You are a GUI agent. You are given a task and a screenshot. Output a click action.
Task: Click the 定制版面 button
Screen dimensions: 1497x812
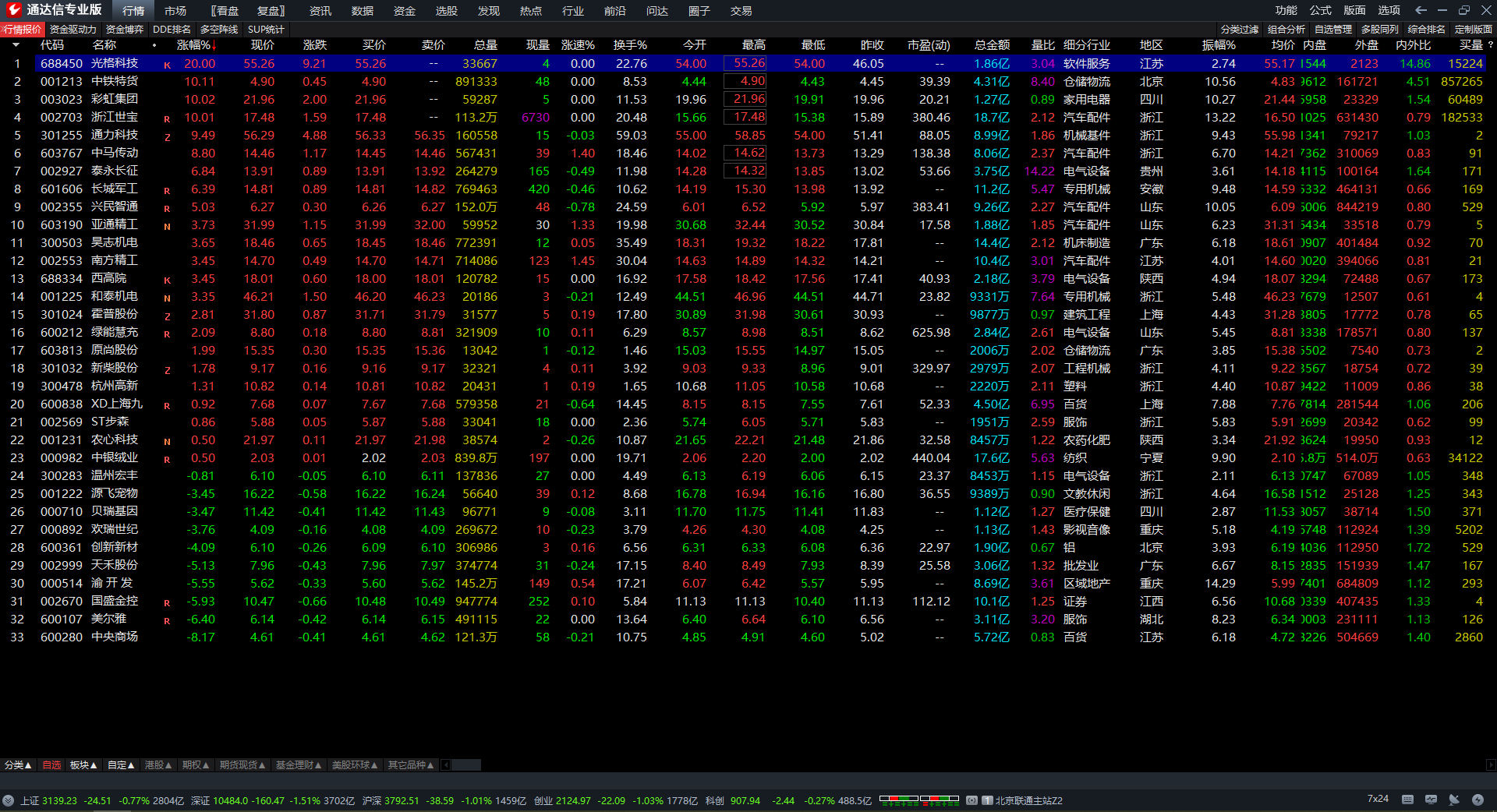click(x=1474, y=30)
